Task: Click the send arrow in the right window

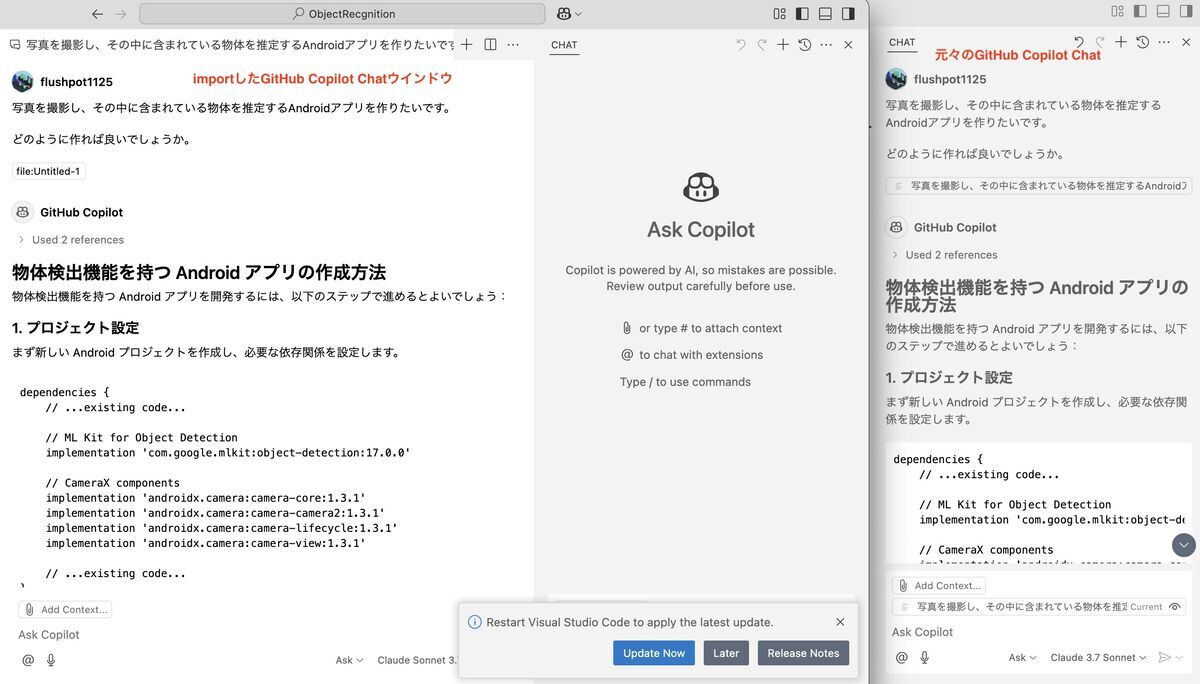Action: [1163, 657]
